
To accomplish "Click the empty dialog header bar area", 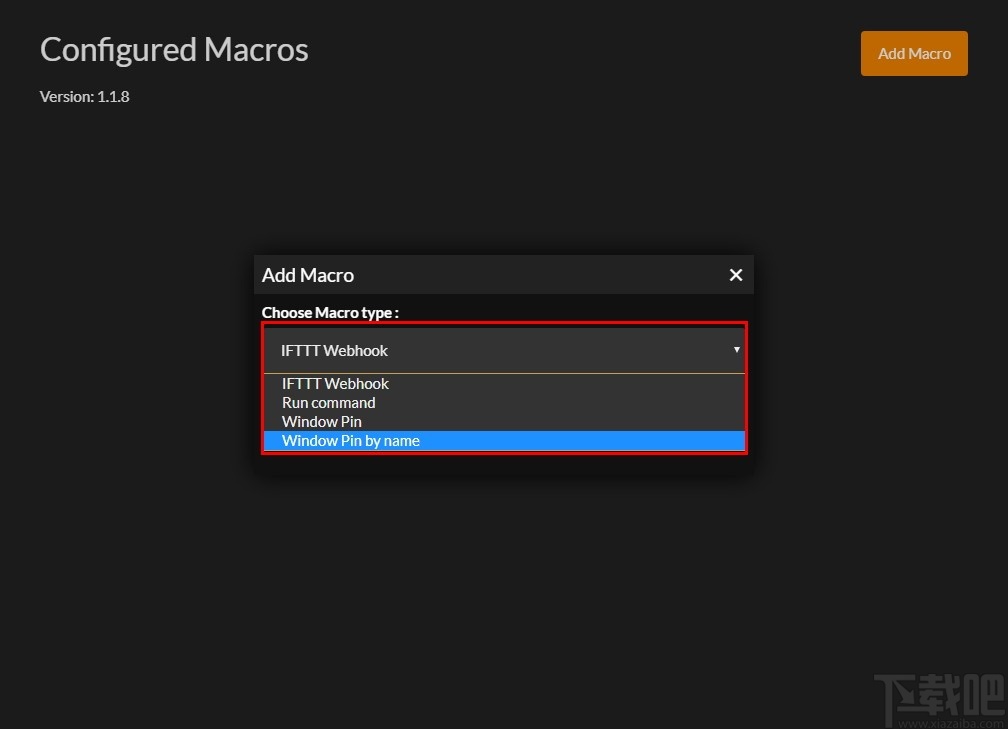I will click(540, 275).
